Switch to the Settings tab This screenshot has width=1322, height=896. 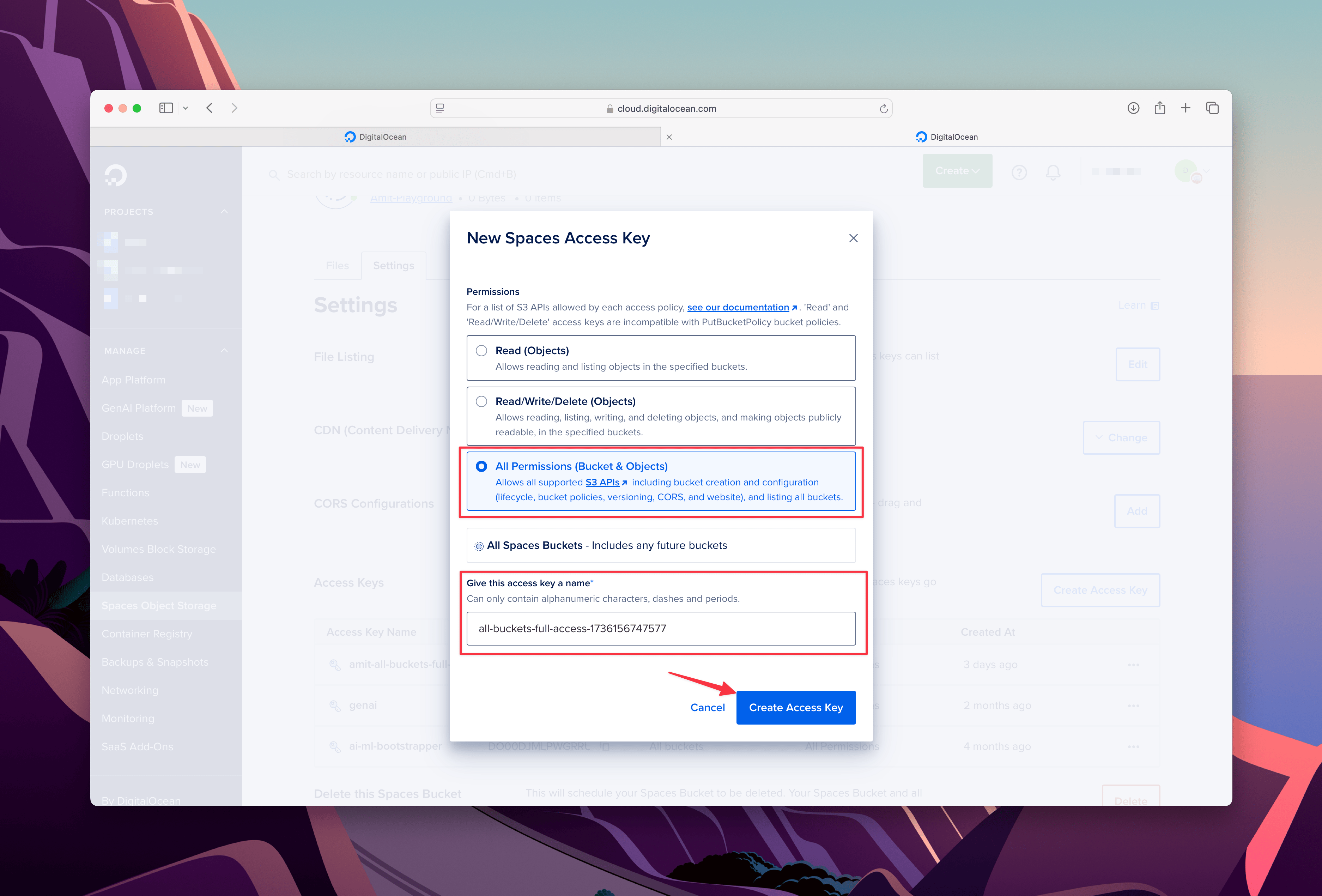click(x=394, y=266)
